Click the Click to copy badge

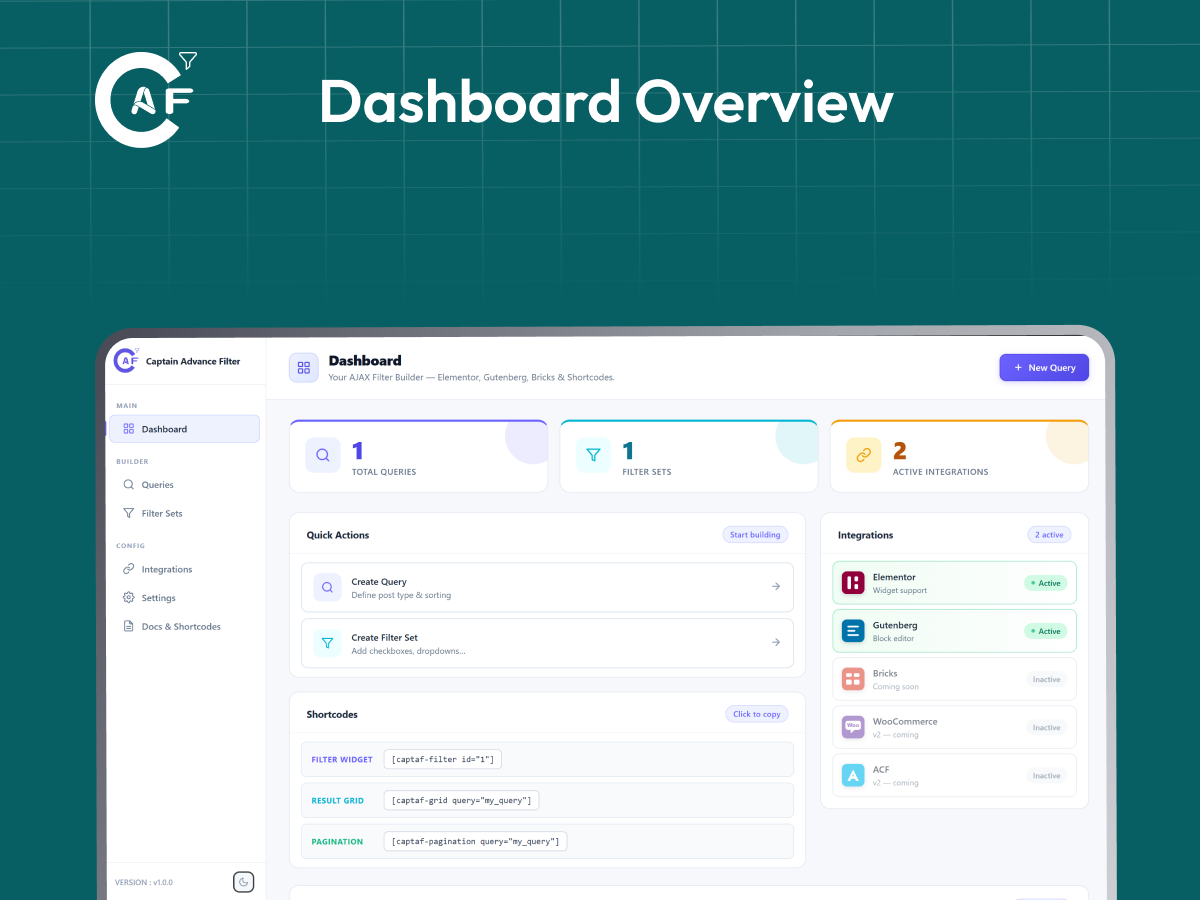tap(757, 714)
